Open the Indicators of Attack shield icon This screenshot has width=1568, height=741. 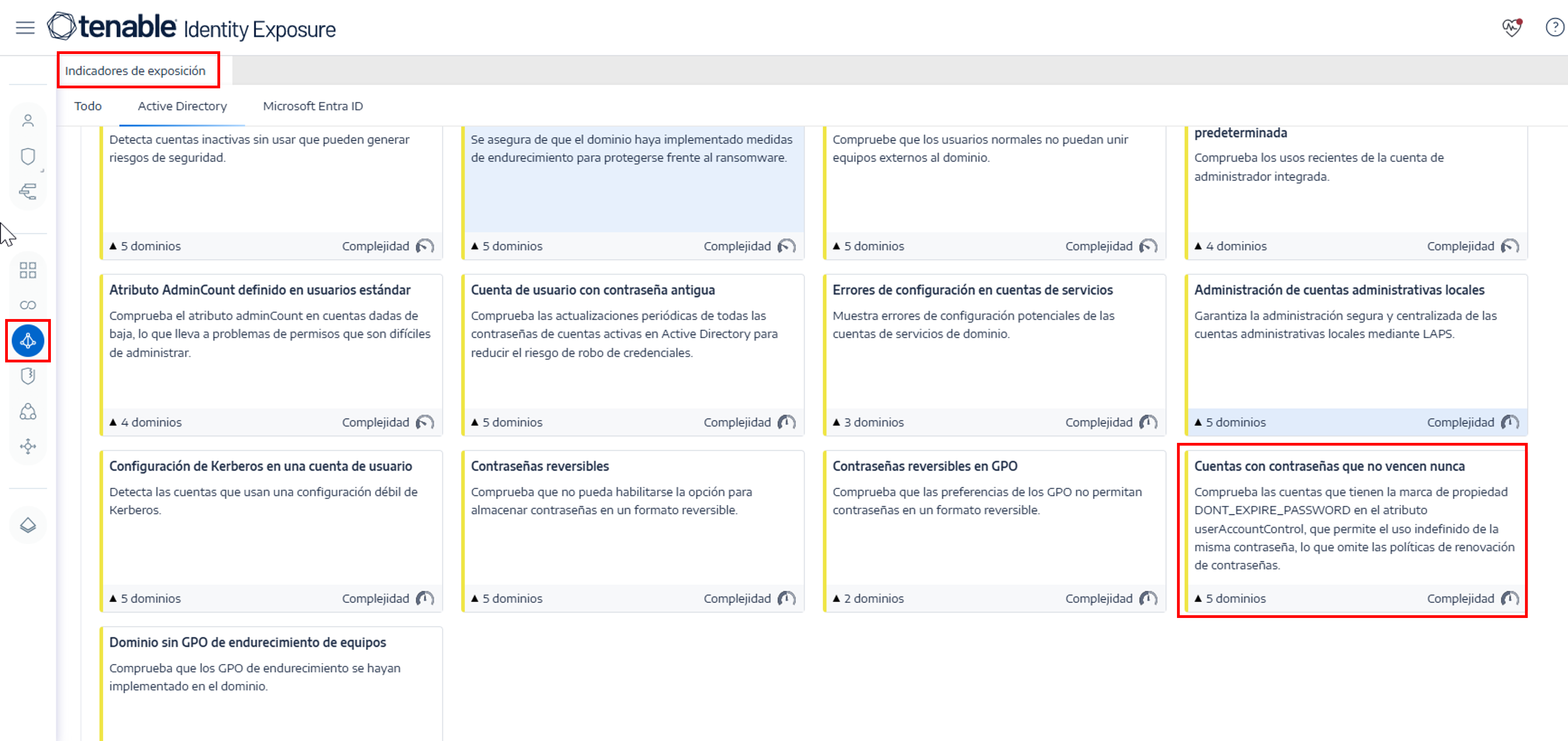28,377
